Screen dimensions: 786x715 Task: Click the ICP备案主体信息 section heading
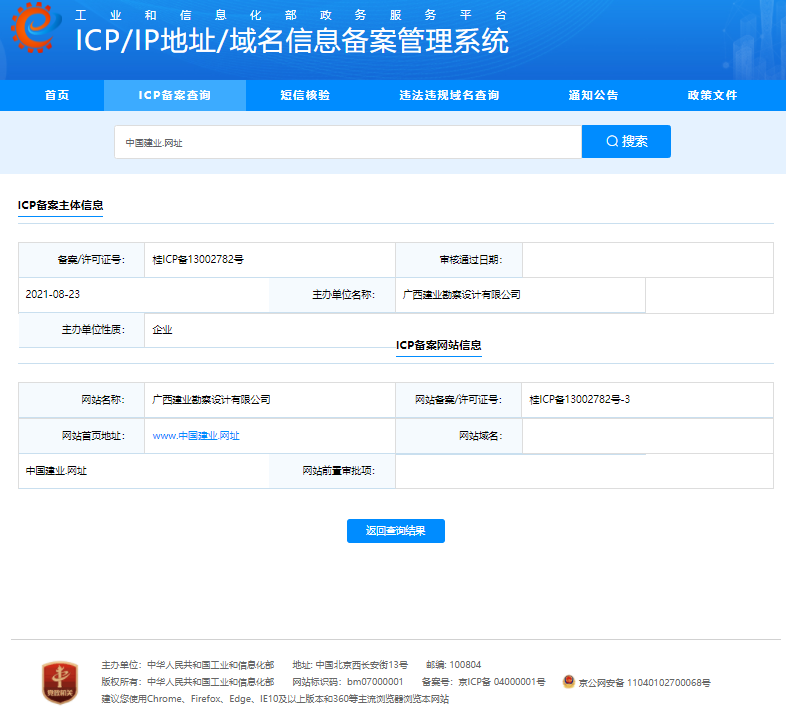60,205
